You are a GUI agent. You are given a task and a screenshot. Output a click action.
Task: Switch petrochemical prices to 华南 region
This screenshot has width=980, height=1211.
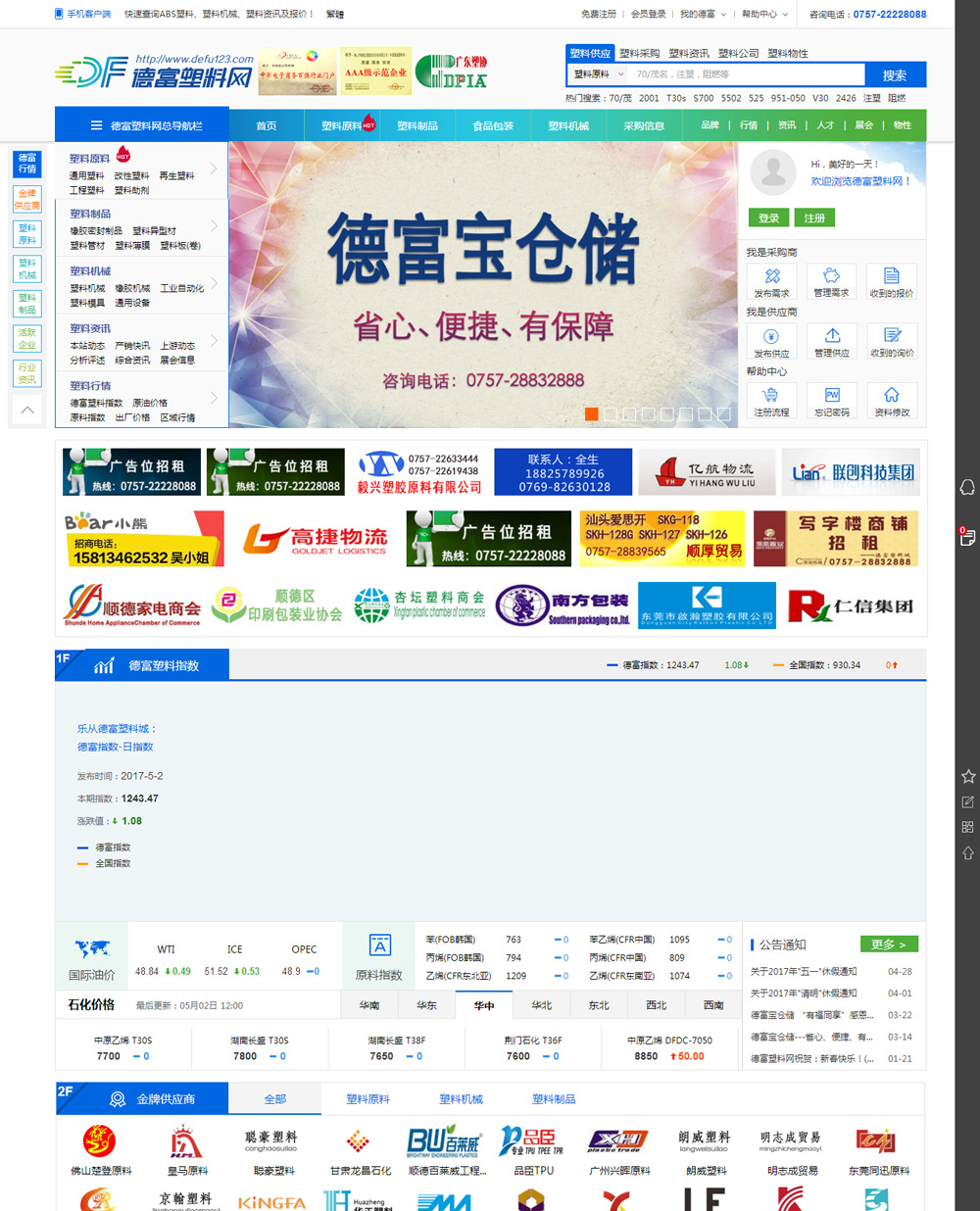pyautogui.click(x=369, y=1005)
